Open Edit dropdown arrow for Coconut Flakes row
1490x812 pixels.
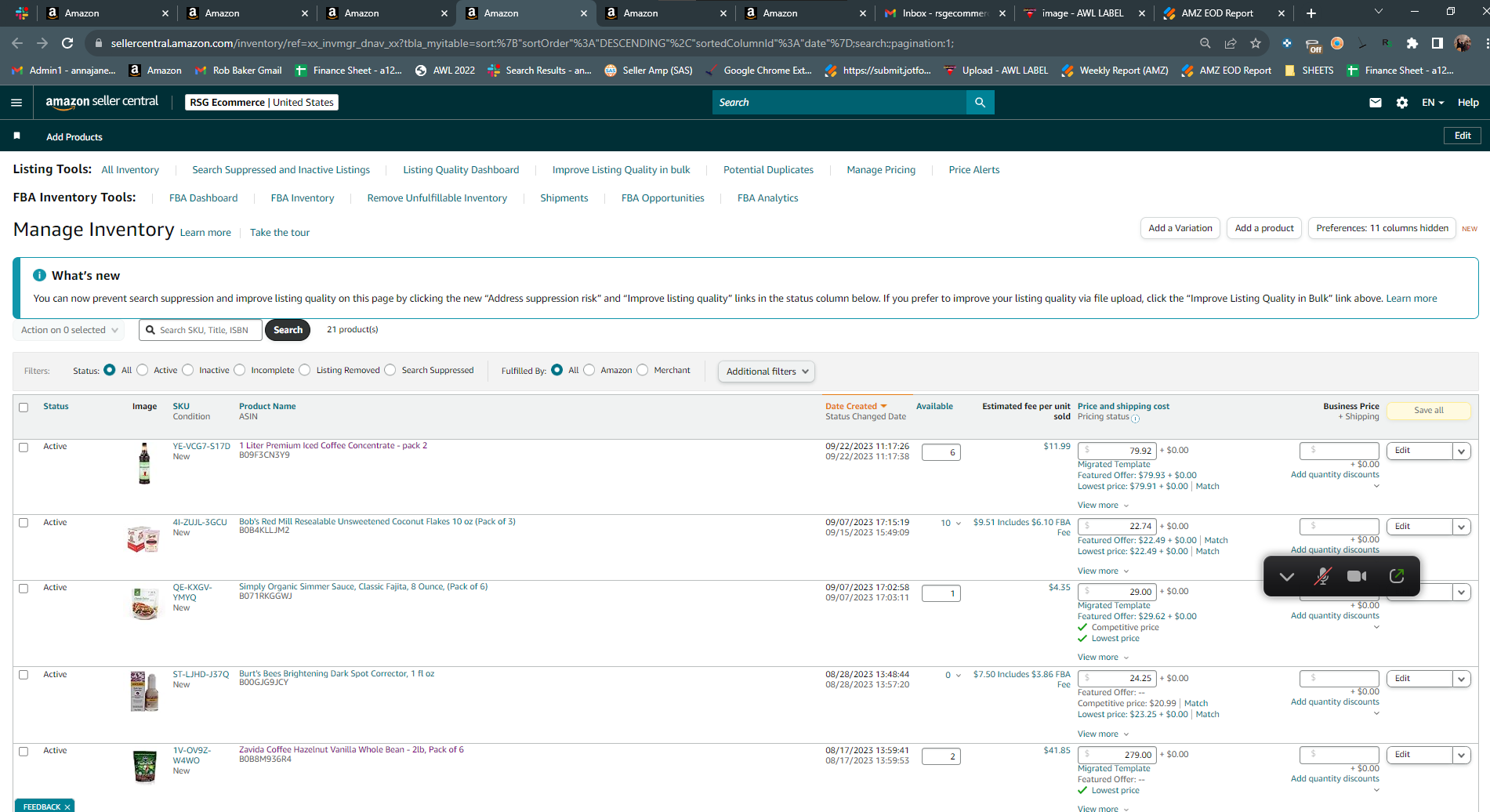point(1461,527)
